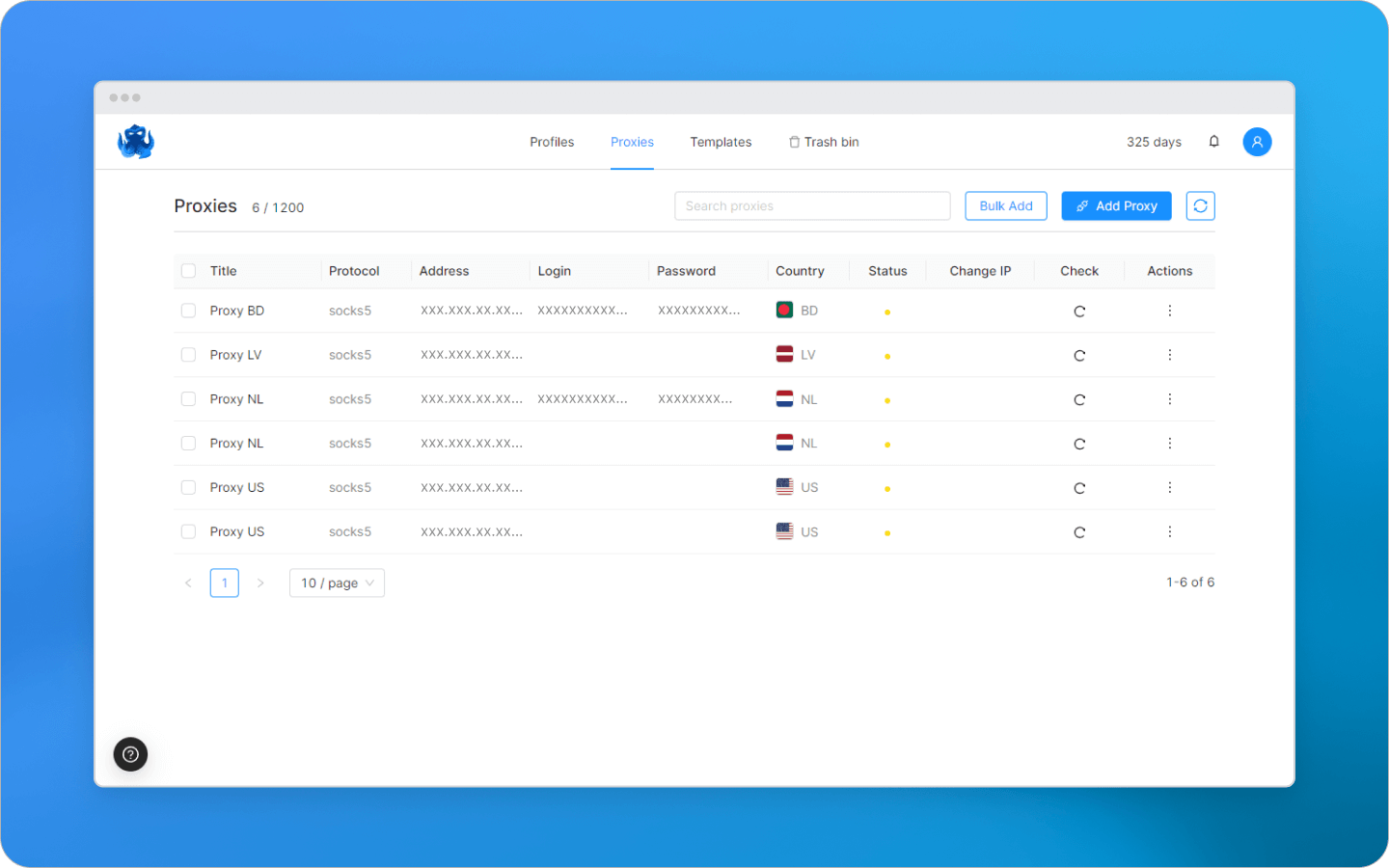Tick the checkbox for Proxy LV
The width and height of the screenshot is (1389, 868).
point(188,355)
